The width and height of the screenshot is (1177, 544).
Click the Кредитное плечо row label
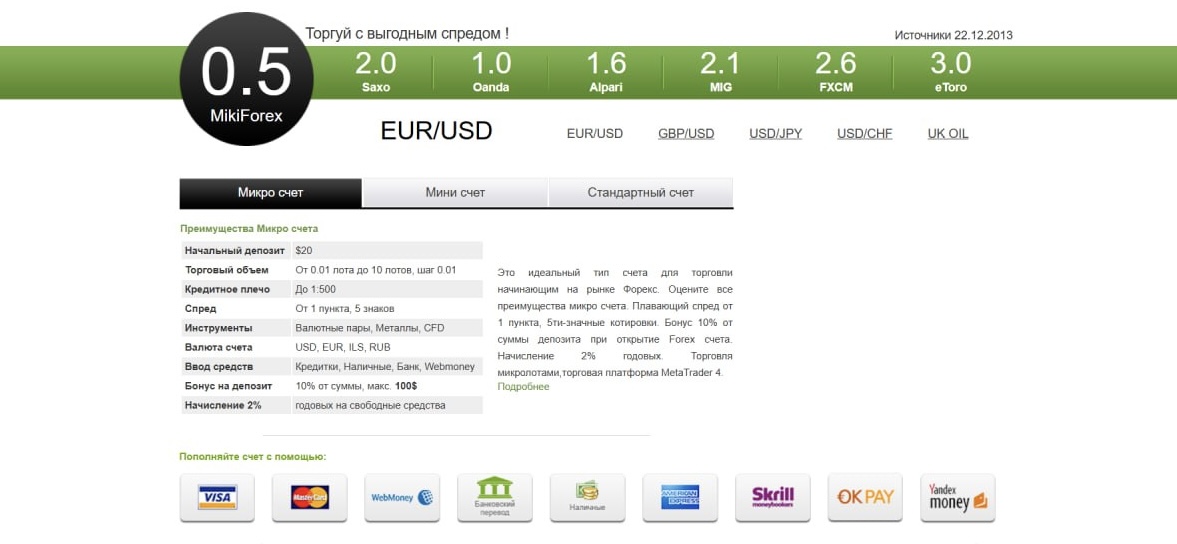227,289
